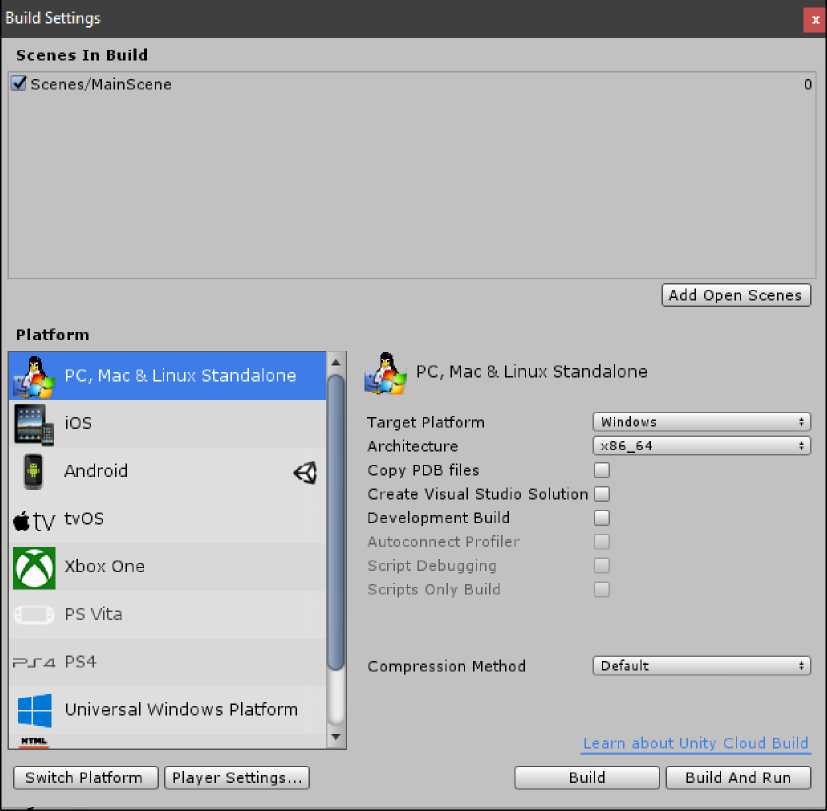Click the Android phone icon

coord(33,471)
